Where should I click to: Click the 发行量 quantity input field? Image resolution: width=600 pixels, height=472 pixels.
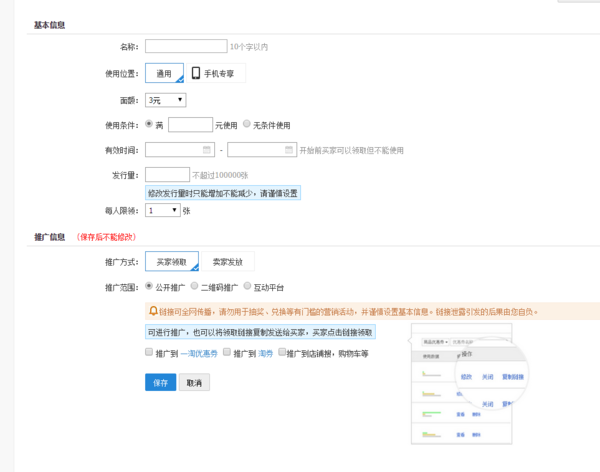point(167,175)
